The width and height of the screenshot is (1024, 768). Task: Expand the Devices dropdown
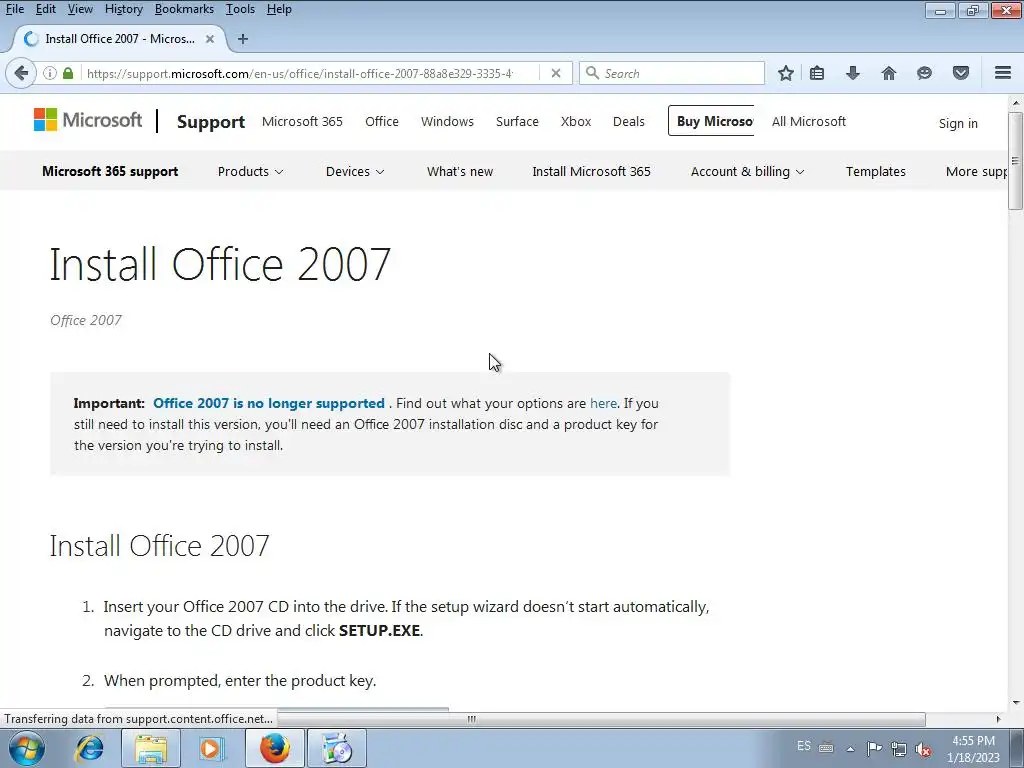[x=355, y=171]
